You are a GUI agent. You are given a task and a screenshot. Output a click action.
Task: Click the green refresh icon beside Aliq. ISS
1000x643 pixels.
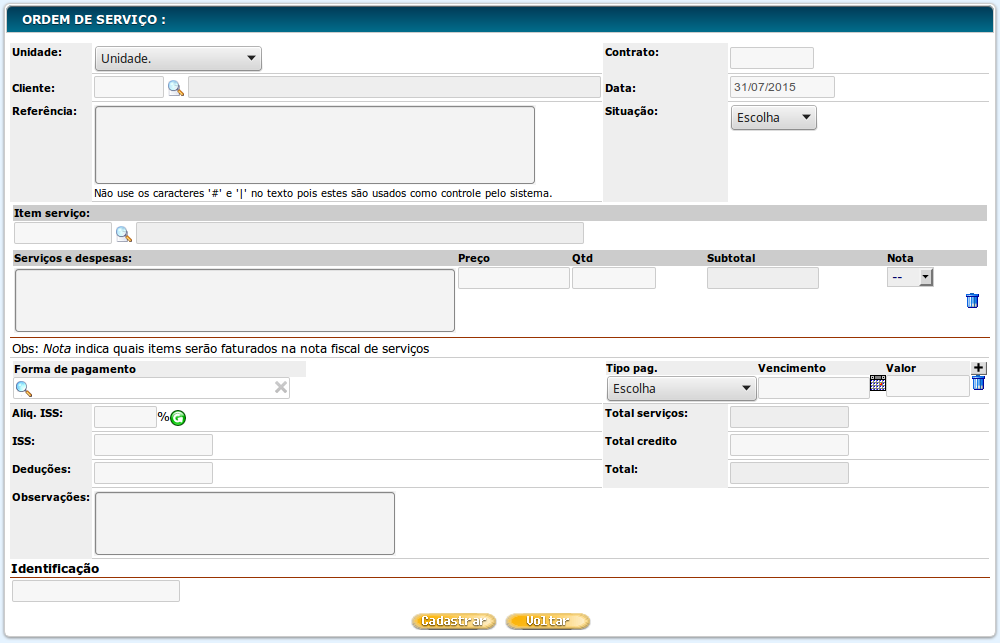point(178,418)
